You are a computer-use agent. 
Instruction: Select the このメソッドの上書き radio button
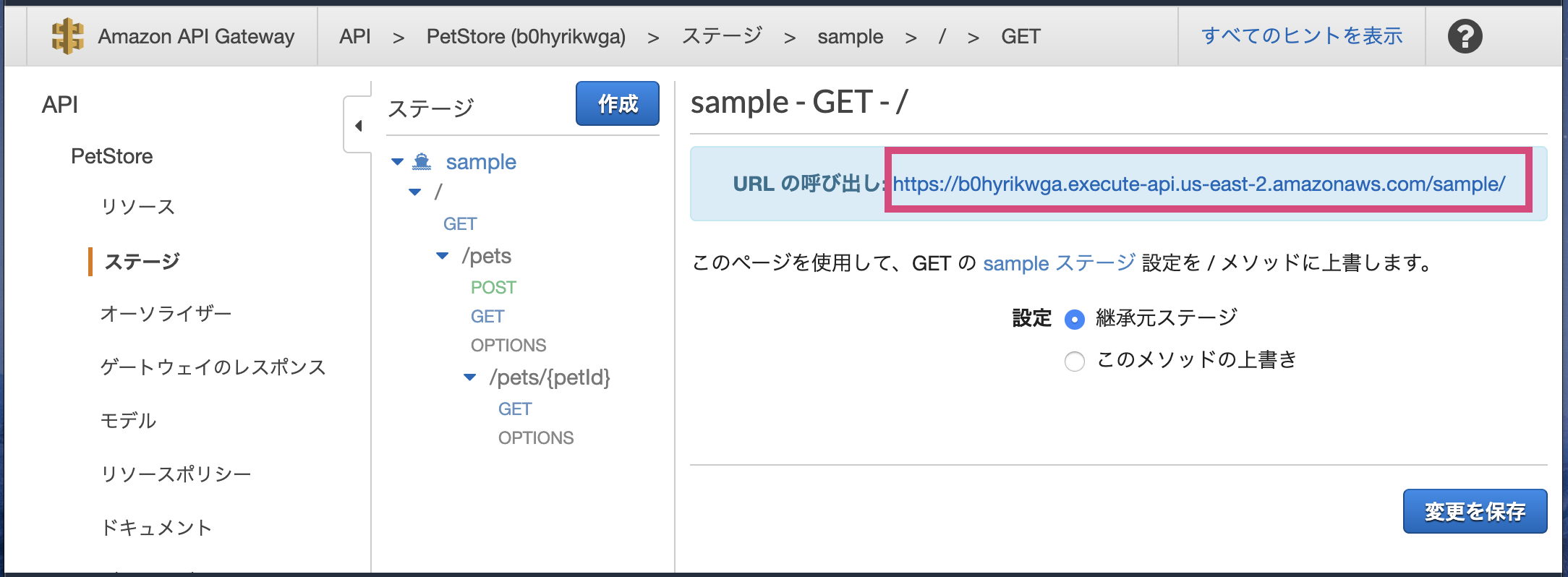coord(1075,361)
